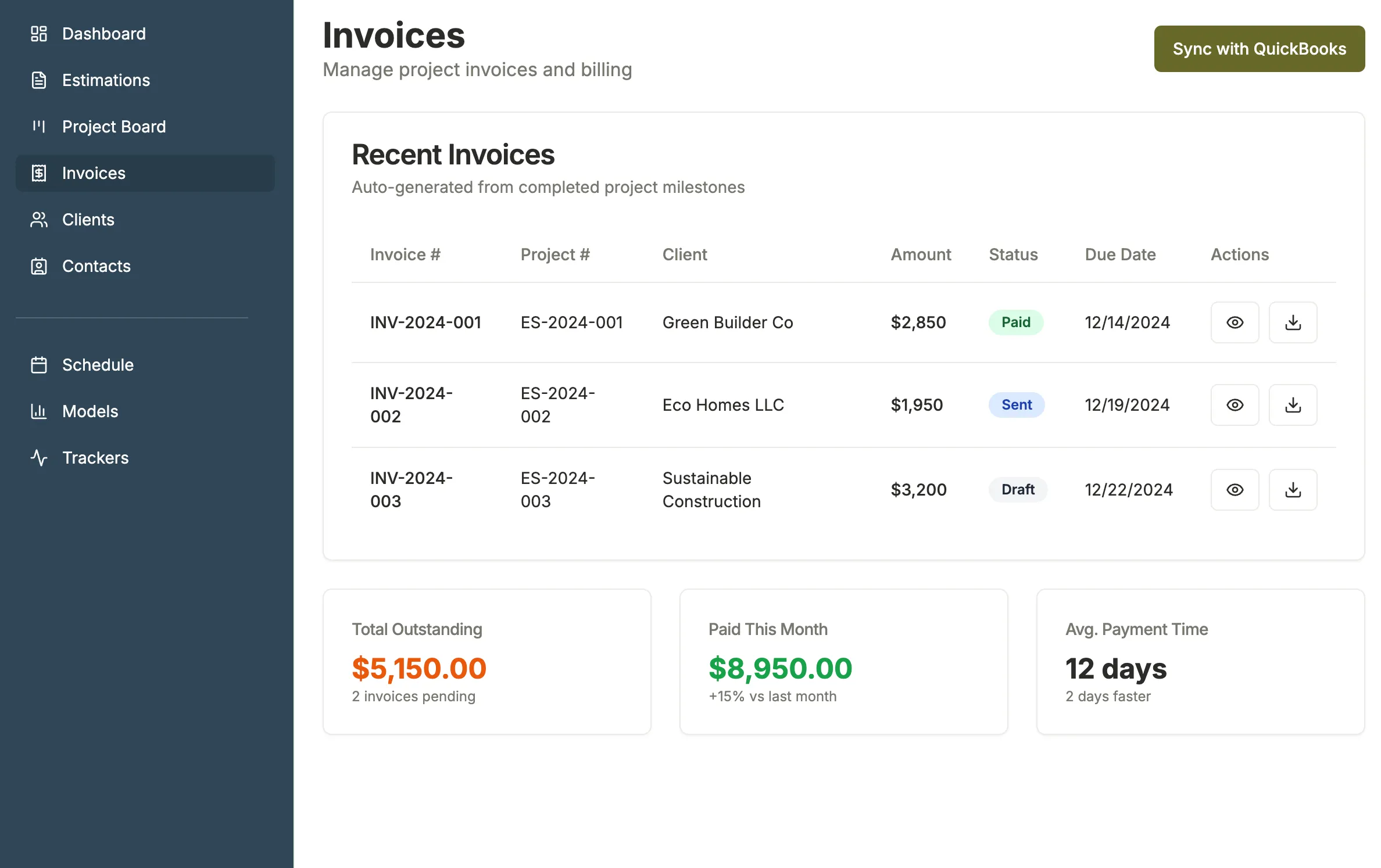Click the Recent Invoices heading

[x=453, y=155]
